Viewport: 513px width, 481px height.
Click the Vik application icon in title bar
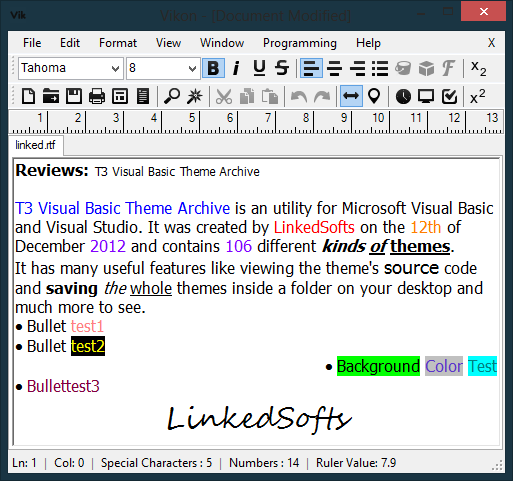pos(18,15)
